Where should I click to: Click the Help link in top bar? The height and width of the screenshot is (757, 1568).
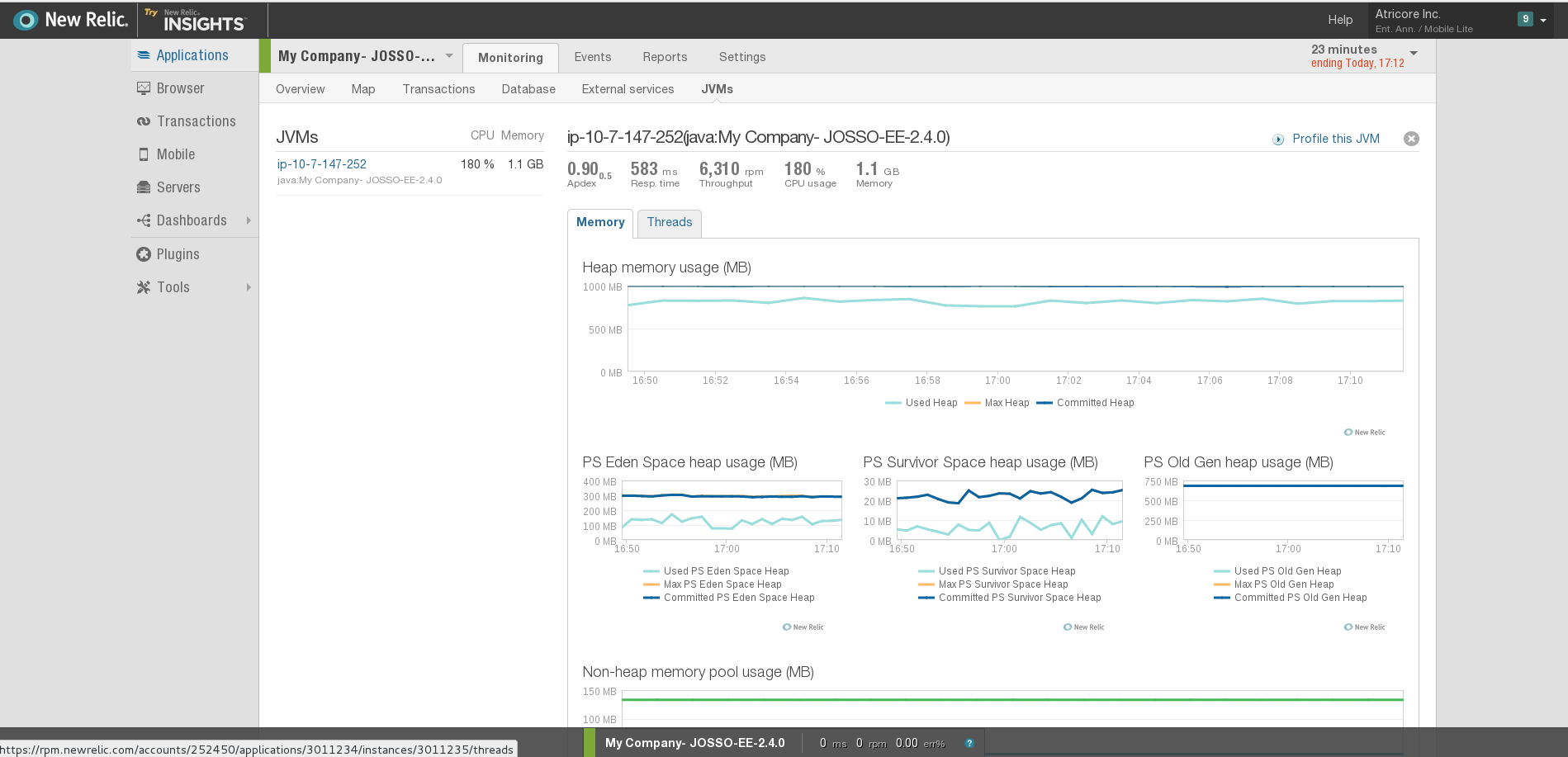1340,20
